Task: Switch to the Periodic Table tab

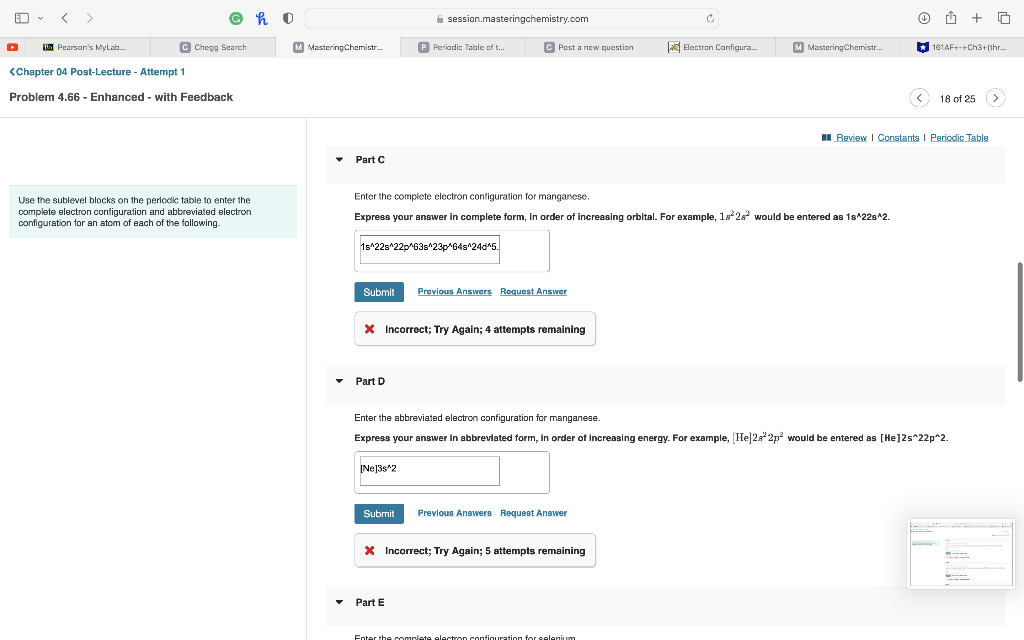Action: point(462,47)
